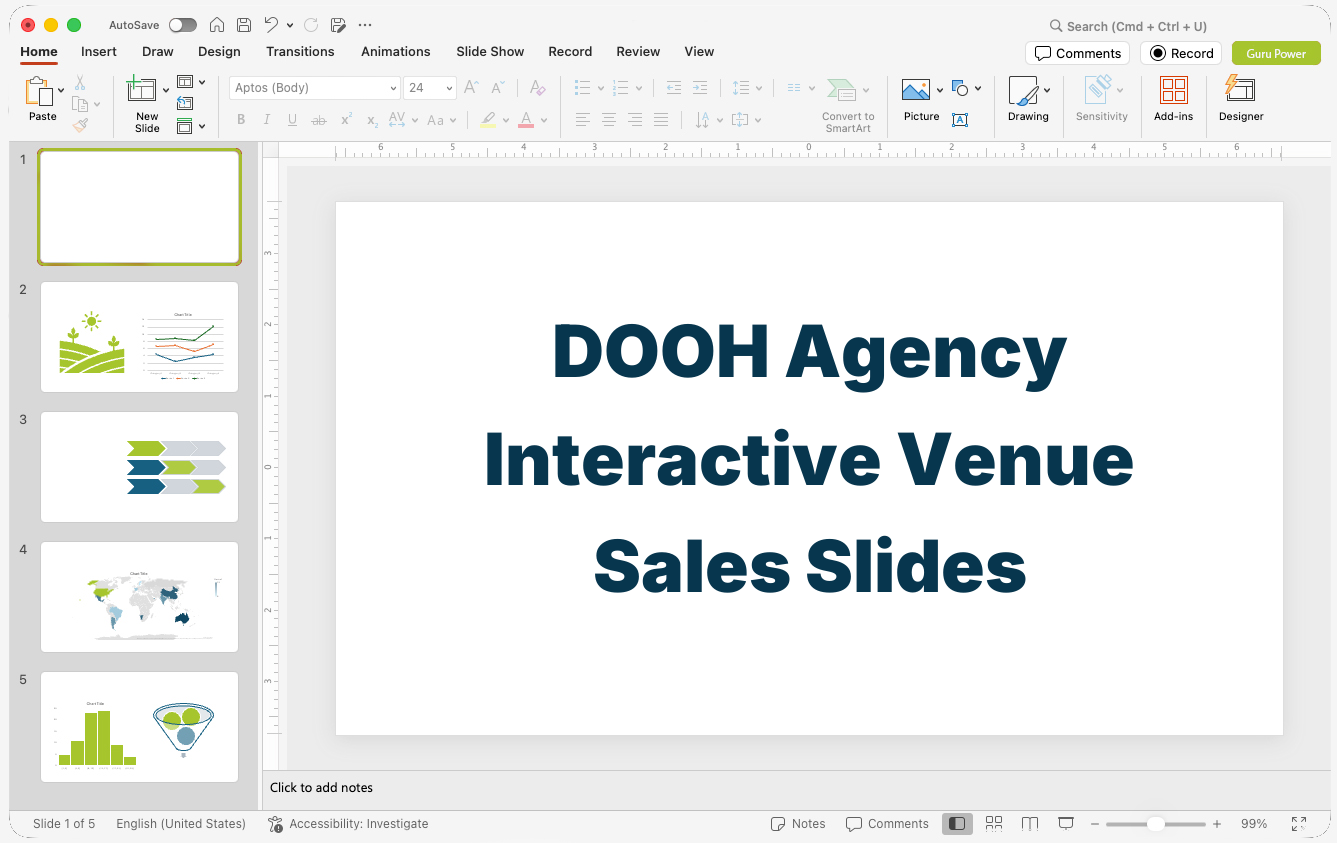1337x843 pixels.
Task: Click the Record button at top right
Action: [1181, 53]
